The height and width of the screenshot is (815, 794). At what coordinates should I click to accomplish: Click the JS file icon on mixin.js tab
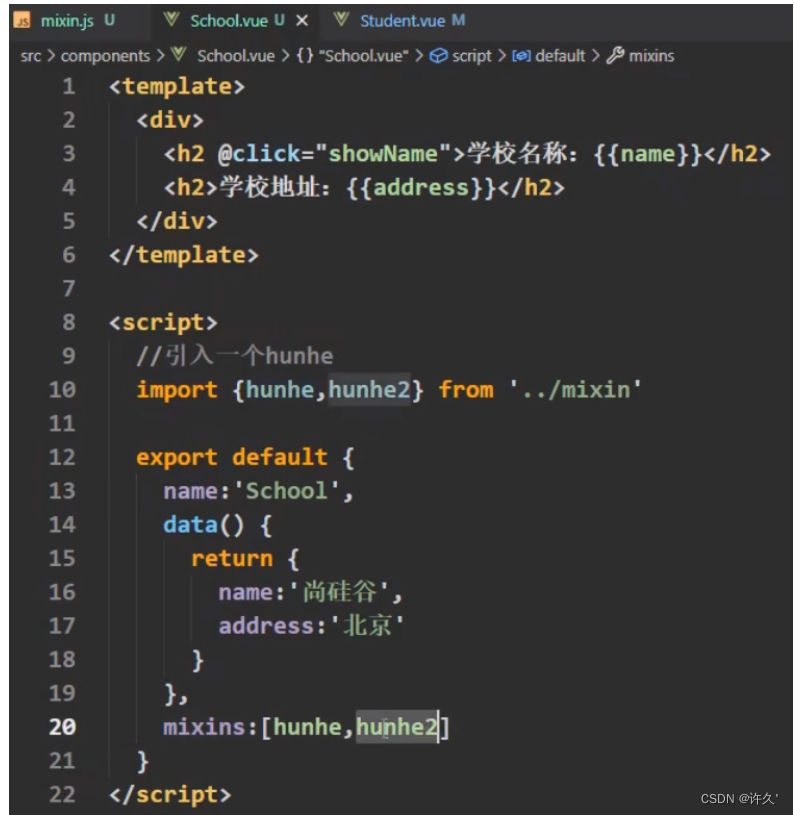22,21
